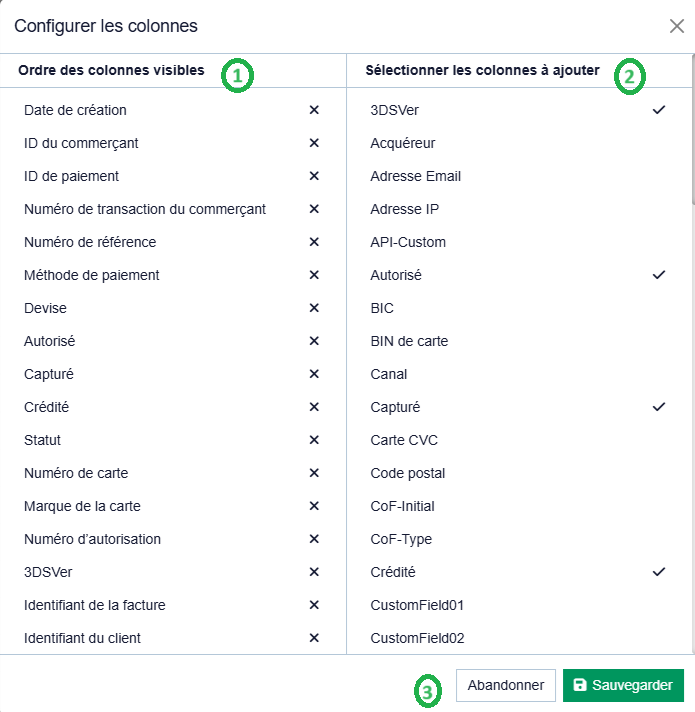The height and width of the screenshot is (712, 695).
Task: Click X next to Méthode de paiement
Action: (x=314, y=275)
